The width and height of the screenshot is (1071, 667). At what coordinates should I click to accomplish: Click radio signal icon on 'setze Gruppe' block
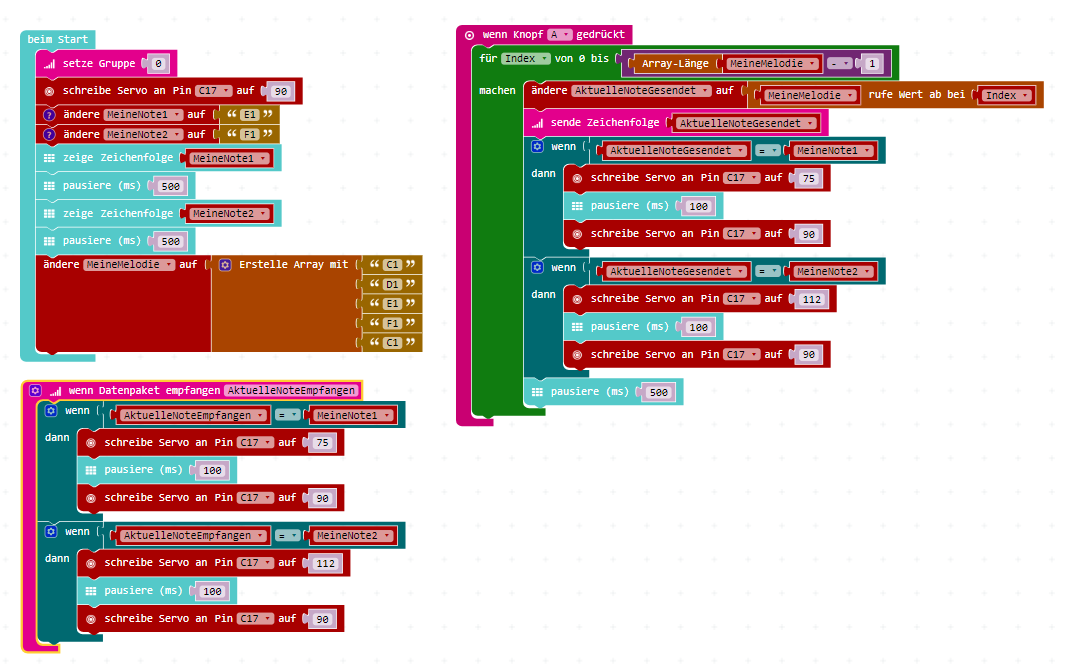[x=49, y=63]
